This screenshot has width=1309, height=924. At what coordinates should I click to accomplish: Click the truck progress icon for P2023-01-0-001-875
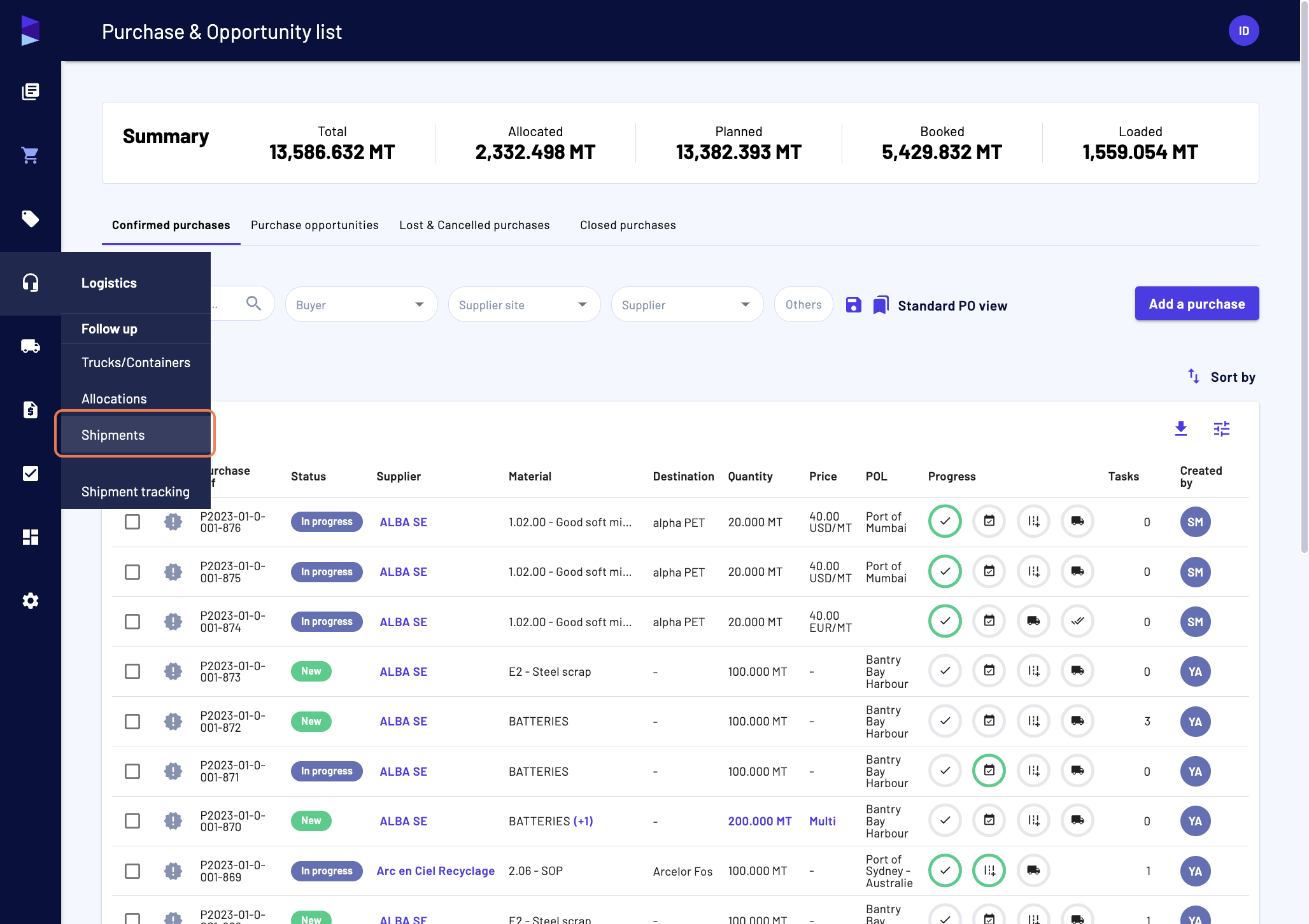tap(1078, 571)
